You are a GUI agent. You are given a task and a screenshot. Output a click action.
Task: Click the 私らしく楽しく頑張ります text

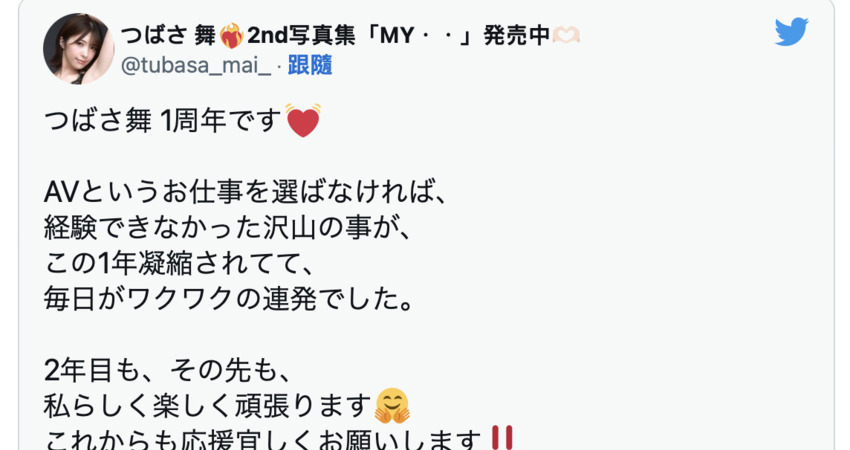(x=208, y=407)
